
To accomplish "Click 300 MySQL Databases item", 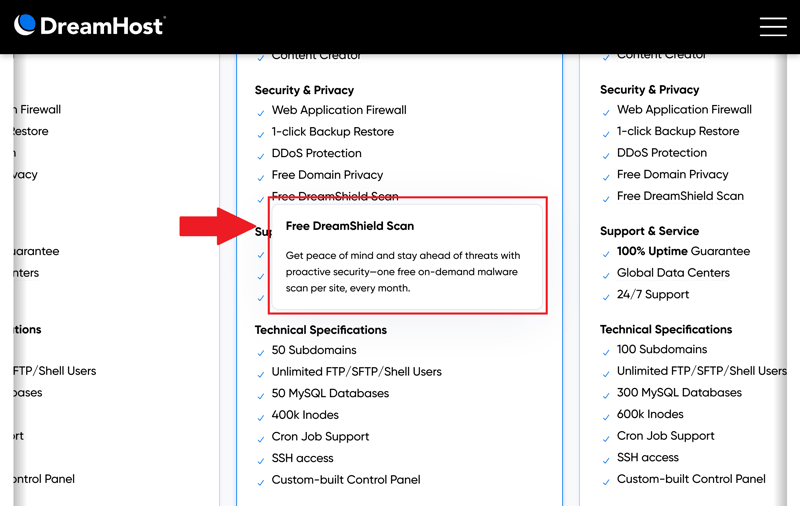I will [679, 392].
